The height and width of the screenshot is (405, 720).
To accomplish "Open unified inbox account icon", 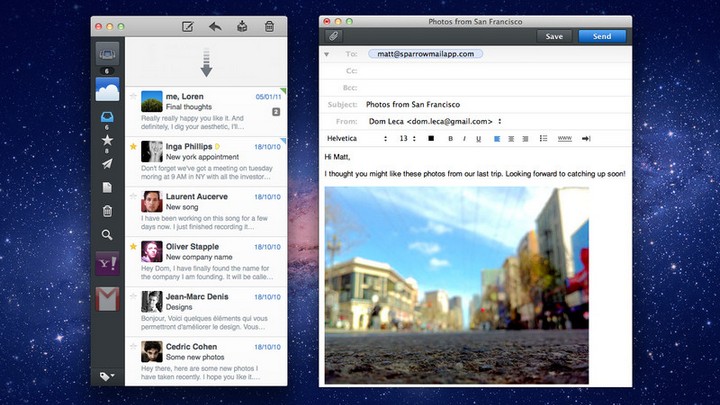I will click(x=107, y=54).
